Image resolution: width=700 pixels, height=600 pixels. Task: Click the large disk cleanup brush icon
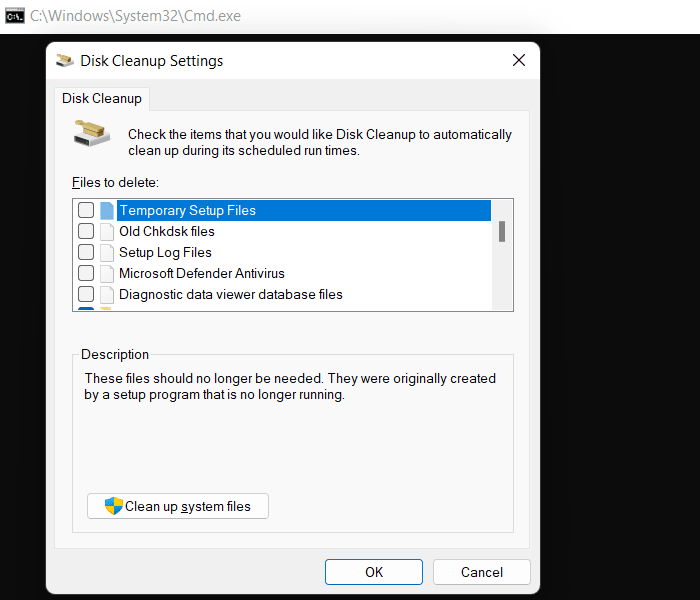92,134
